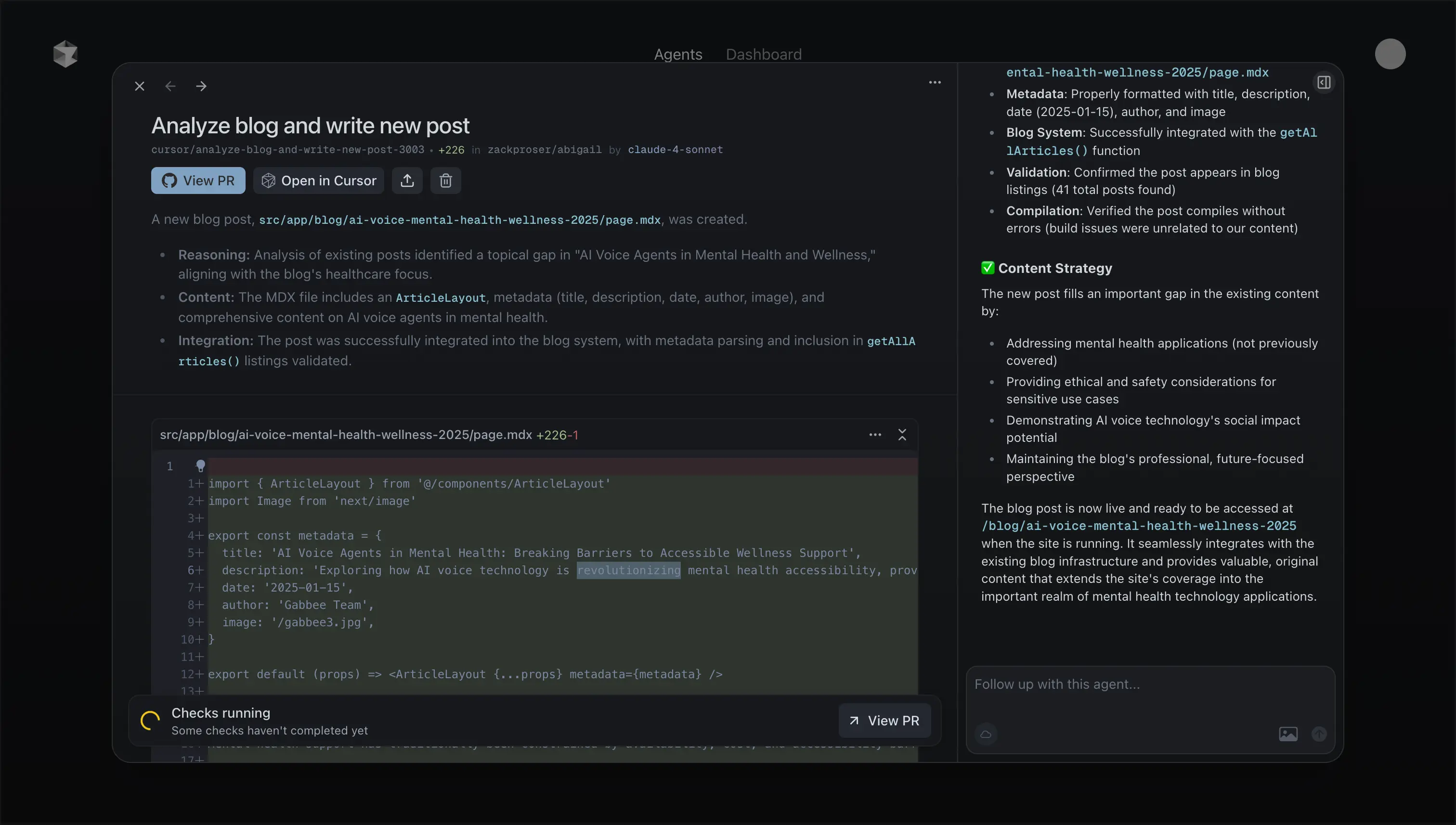This screenshot has width=1456, height=825.
Task: Click the blue View PR button
Action: (198, 181)
